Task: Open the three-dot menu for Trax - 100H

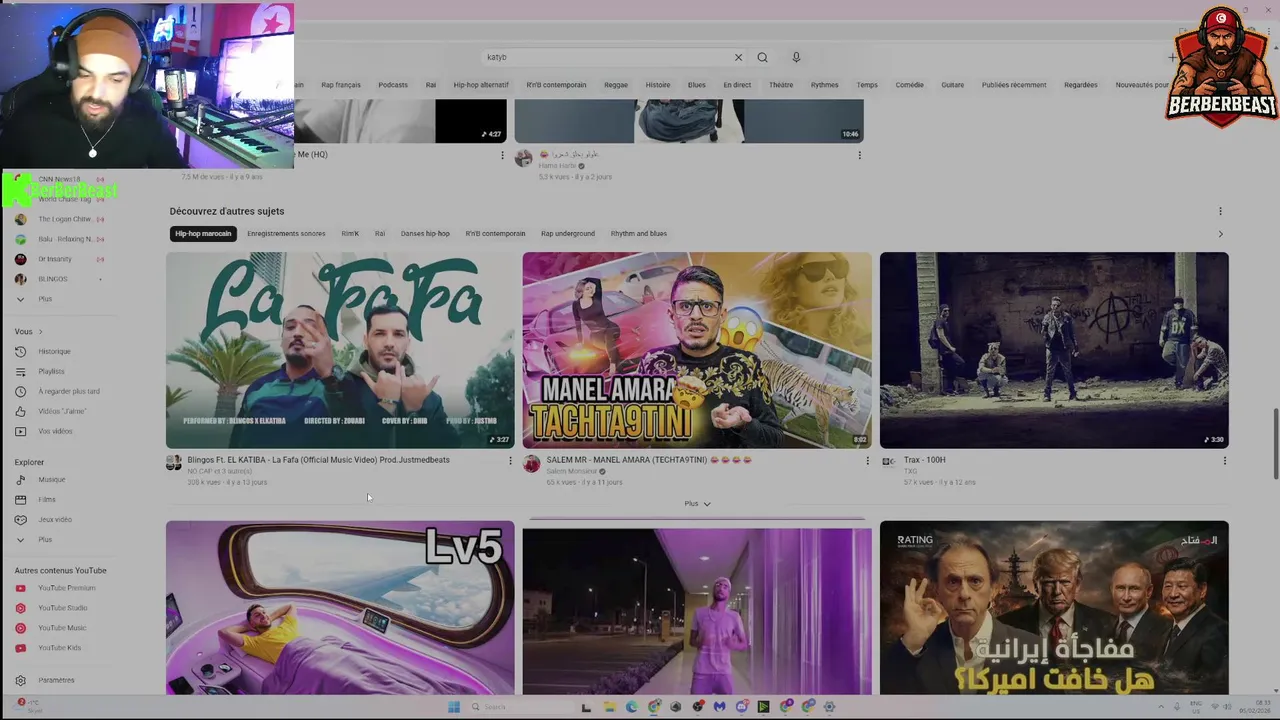Action: 1224,461
